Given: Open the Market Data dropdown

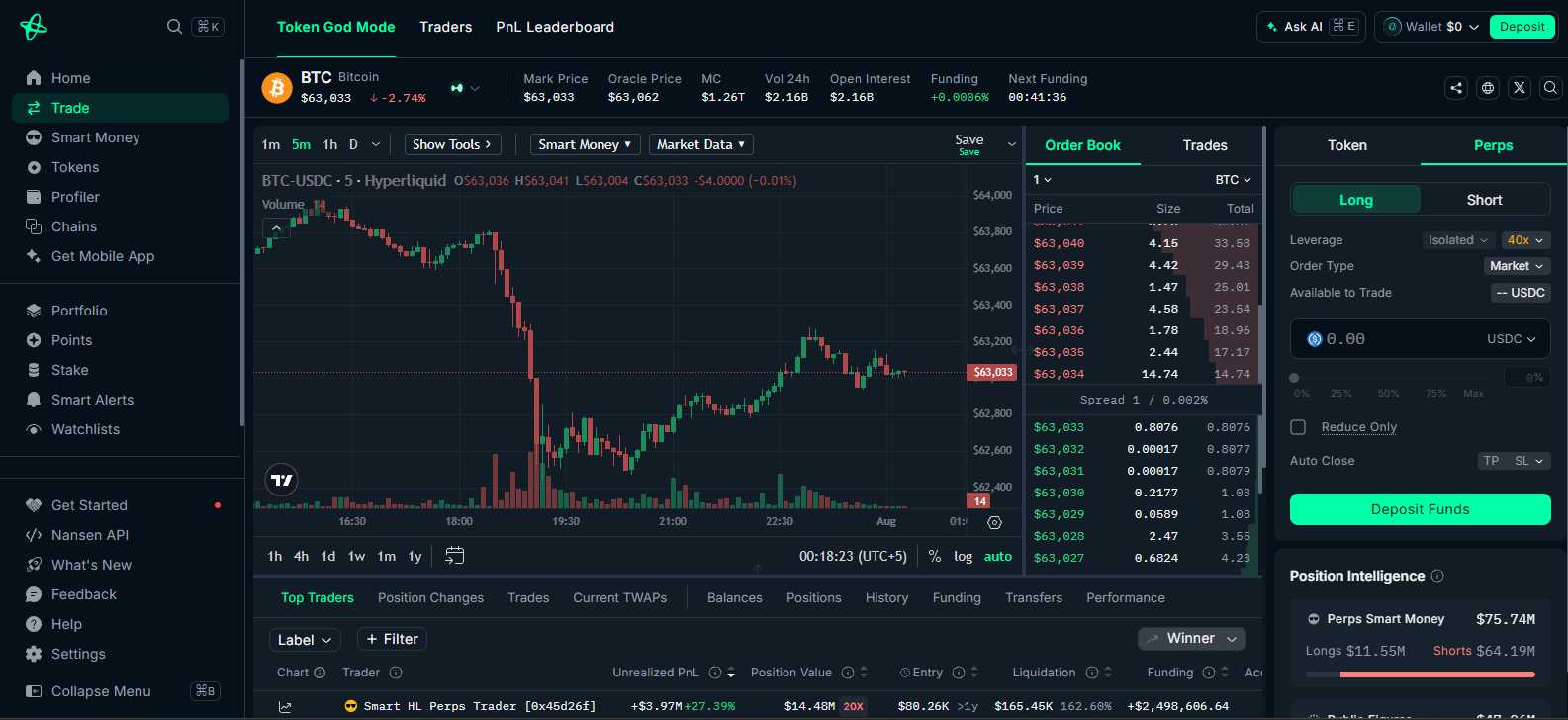Looking at the screenshot, I should [701, 144].
